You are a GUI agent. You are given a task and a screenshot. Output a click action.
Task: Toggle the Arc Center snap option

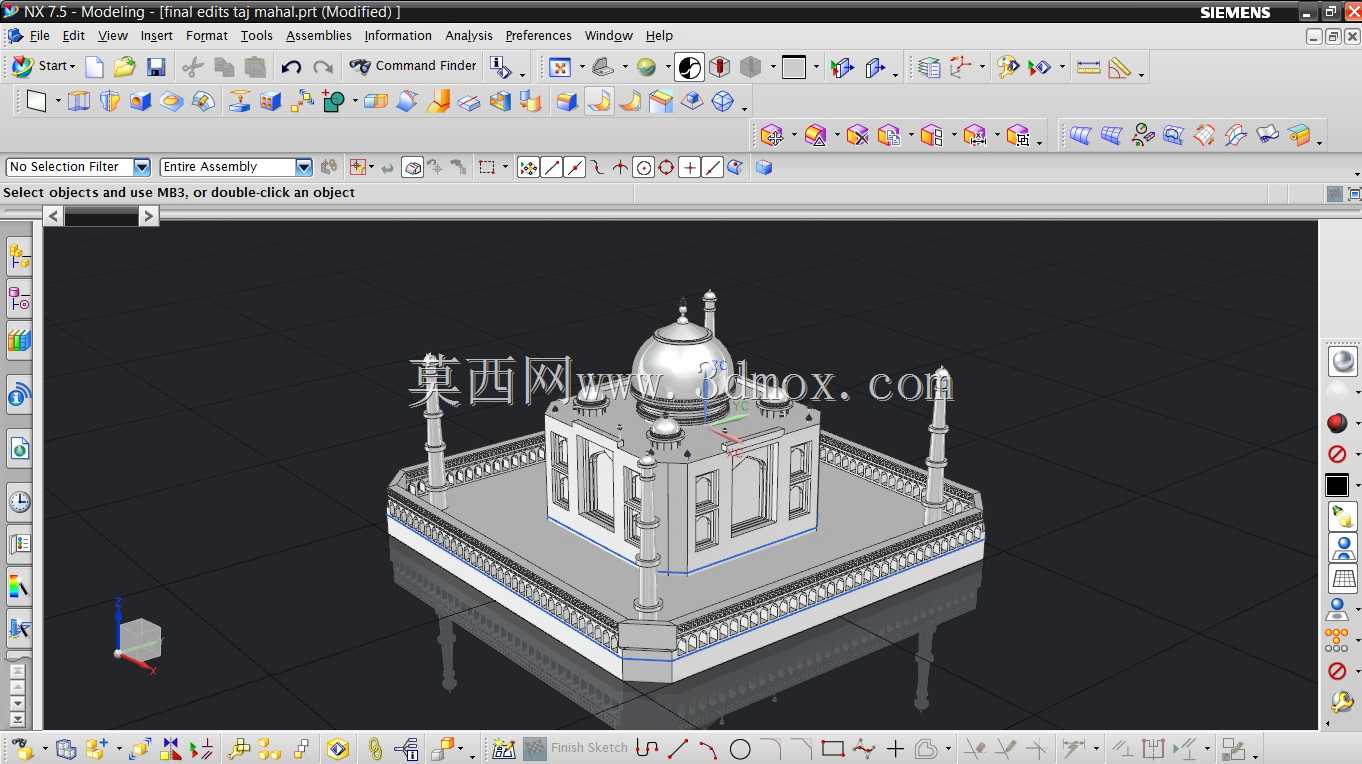644,167
